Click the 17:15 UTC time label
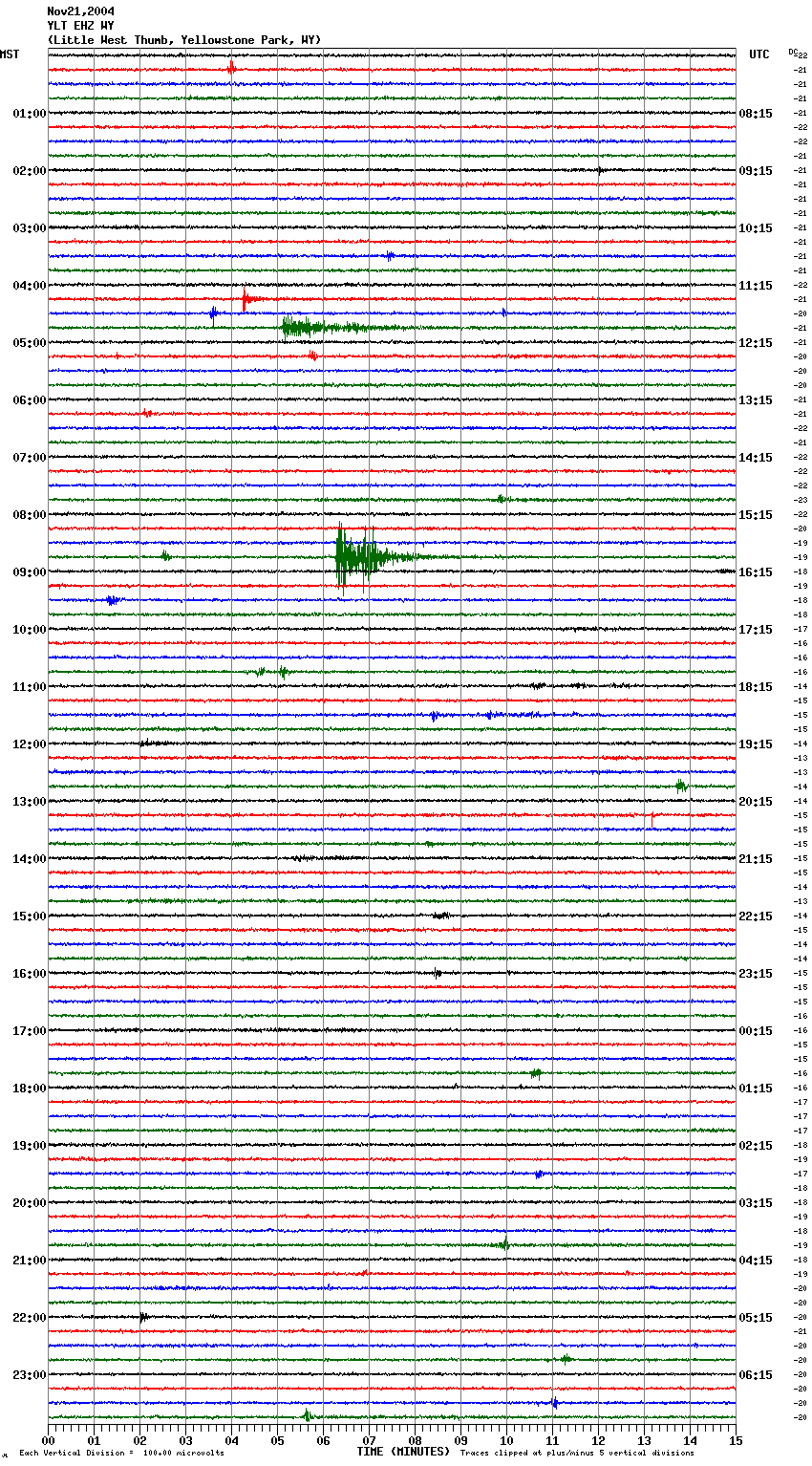 (756, 630)
